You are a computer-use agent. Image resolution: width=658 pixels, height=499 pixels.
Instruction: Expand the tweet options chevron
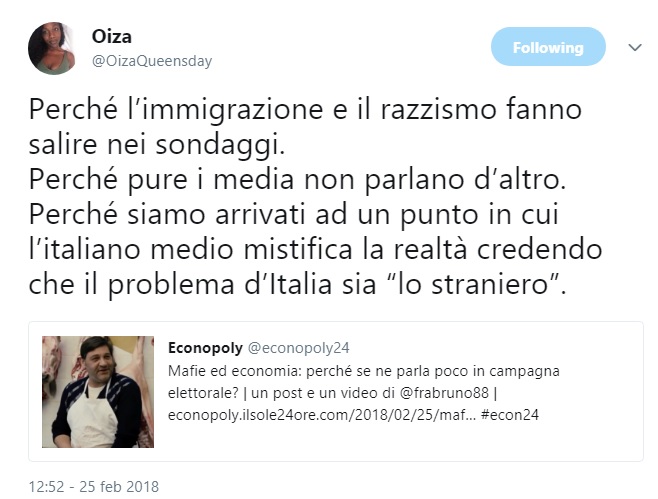[635, 47]
